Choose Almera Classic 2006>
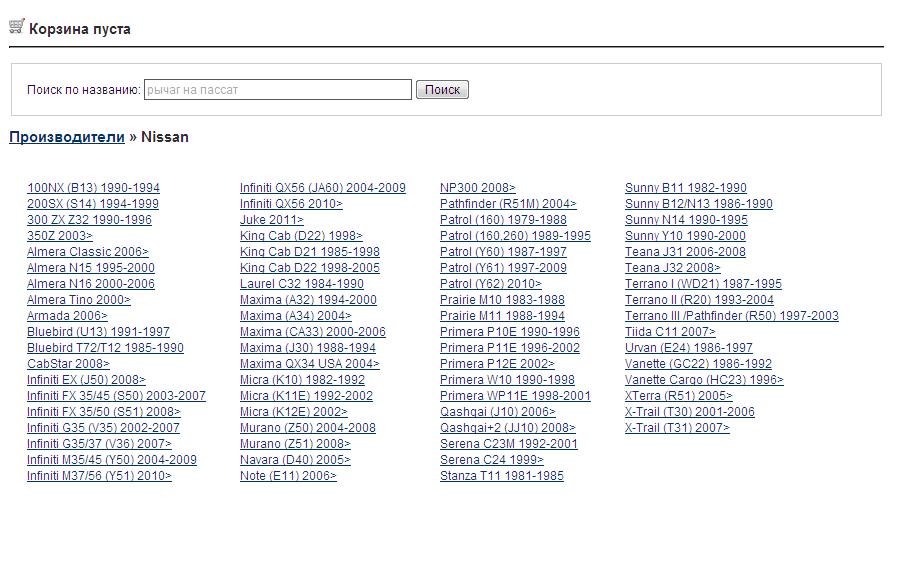Viewport: 917px width, 573px height. (88, 252)
